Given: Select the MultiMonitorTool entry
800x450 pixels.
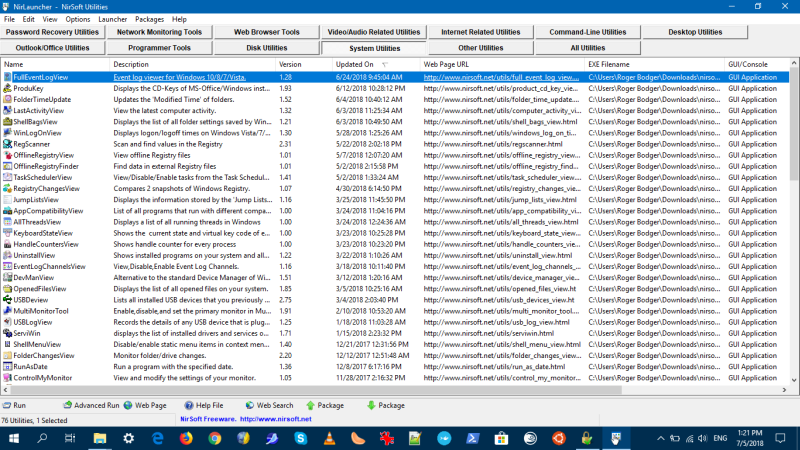Looking at the screenshot, I should [x=40, y=311].
